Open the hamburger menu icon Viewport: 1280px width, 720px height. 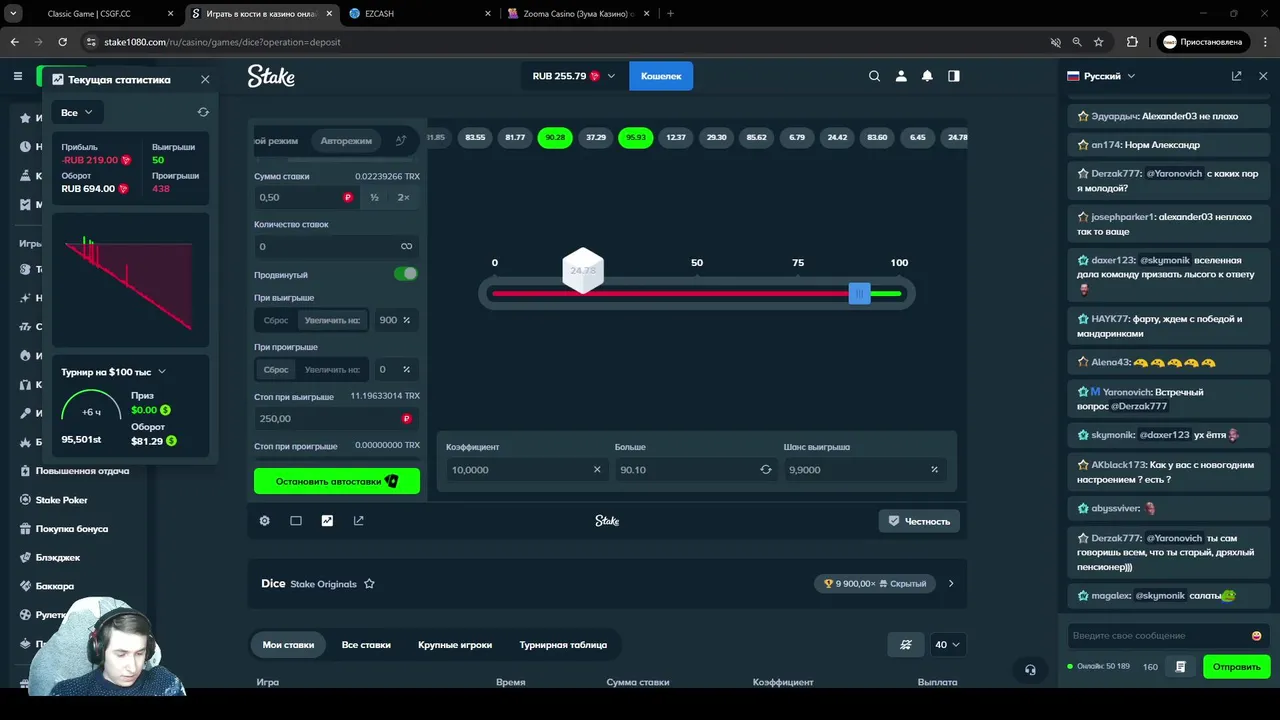point(18,76)
